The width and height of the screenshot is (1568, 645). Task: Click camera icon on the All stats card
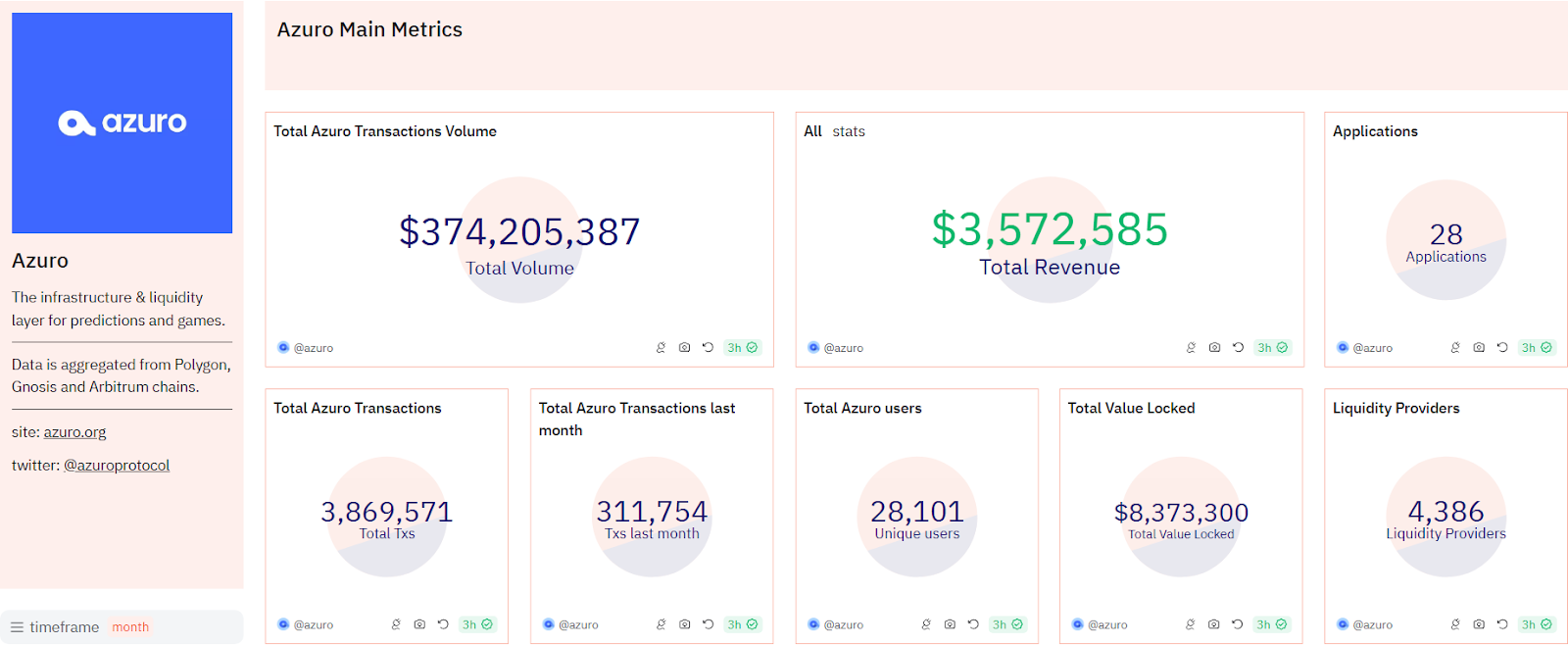point(1215,348)
